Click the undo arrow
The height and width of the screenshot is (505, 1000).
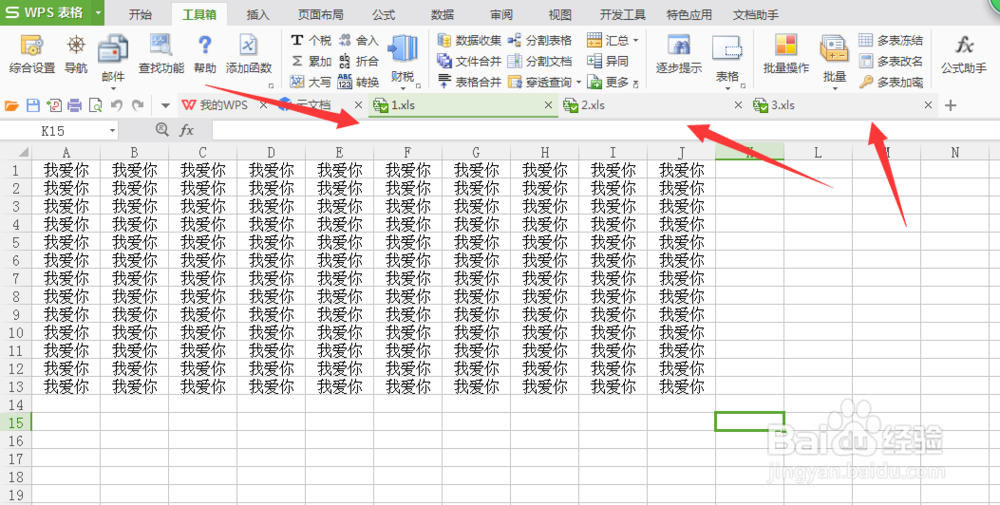pyautogui.click(x=116, y=105)
